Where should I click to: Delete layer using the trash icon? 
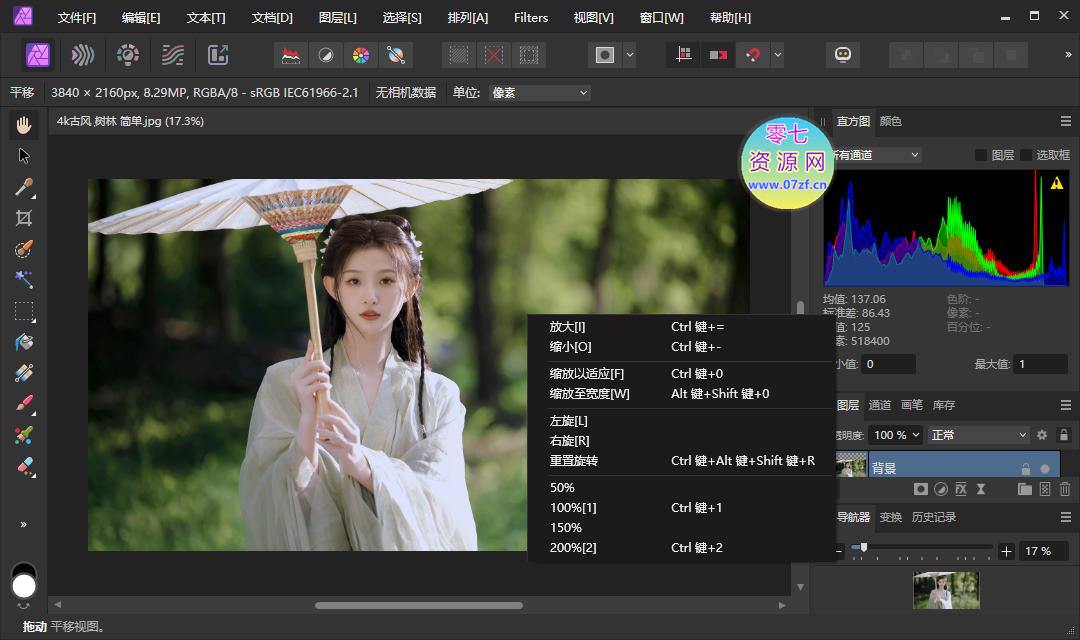point(1065,489)
